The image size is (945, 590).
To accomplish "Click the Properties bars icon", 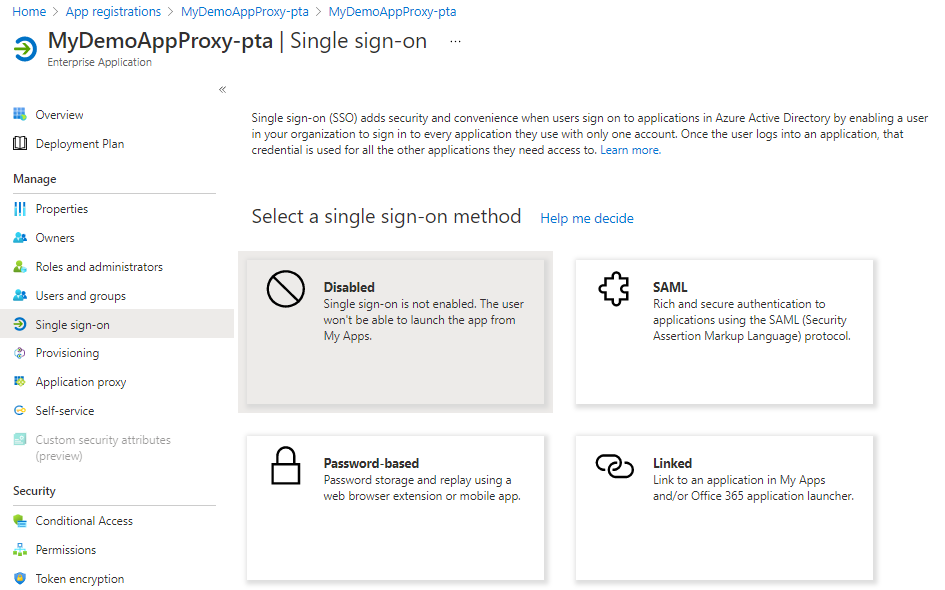I will pyautogui.click(x=19, y=209).
